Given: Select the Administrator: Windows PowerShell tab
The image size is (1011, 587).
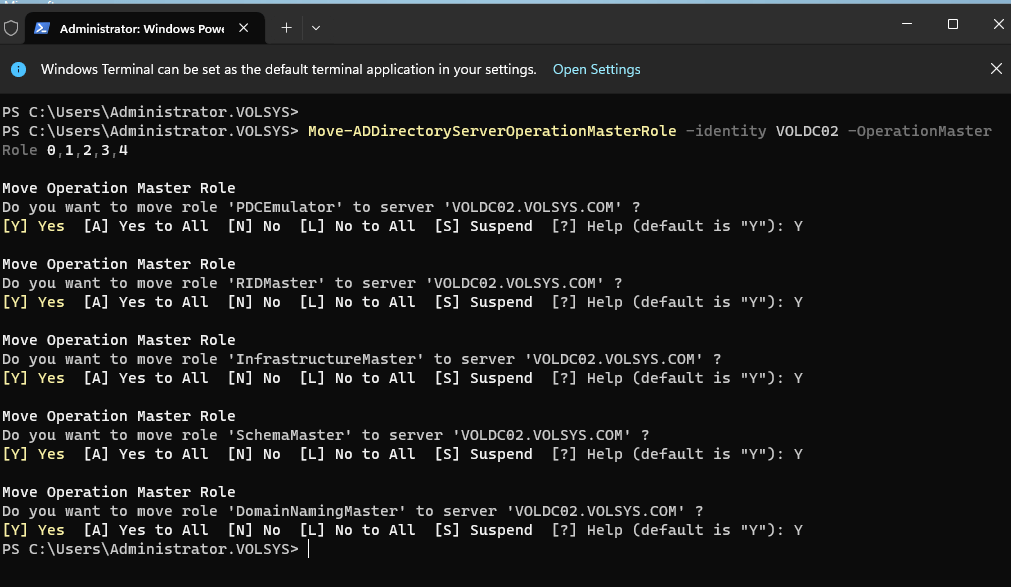Looking at the screenshot, I should pyautogui.click(x=140, y=28).
